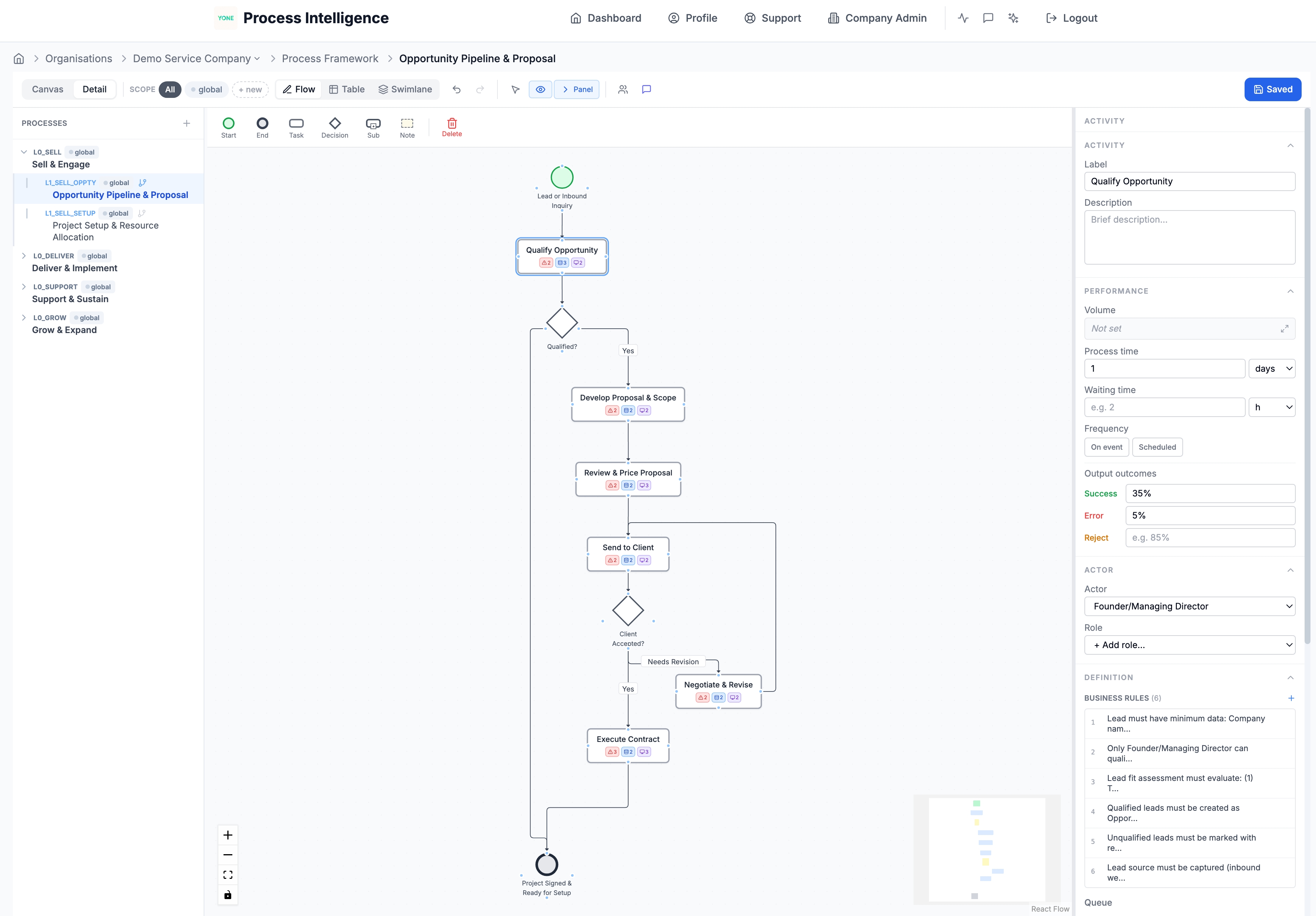This screenshot has height=916, width=1316.
Task: Click the activity pulse icon in header
Action: coord(963,18)
